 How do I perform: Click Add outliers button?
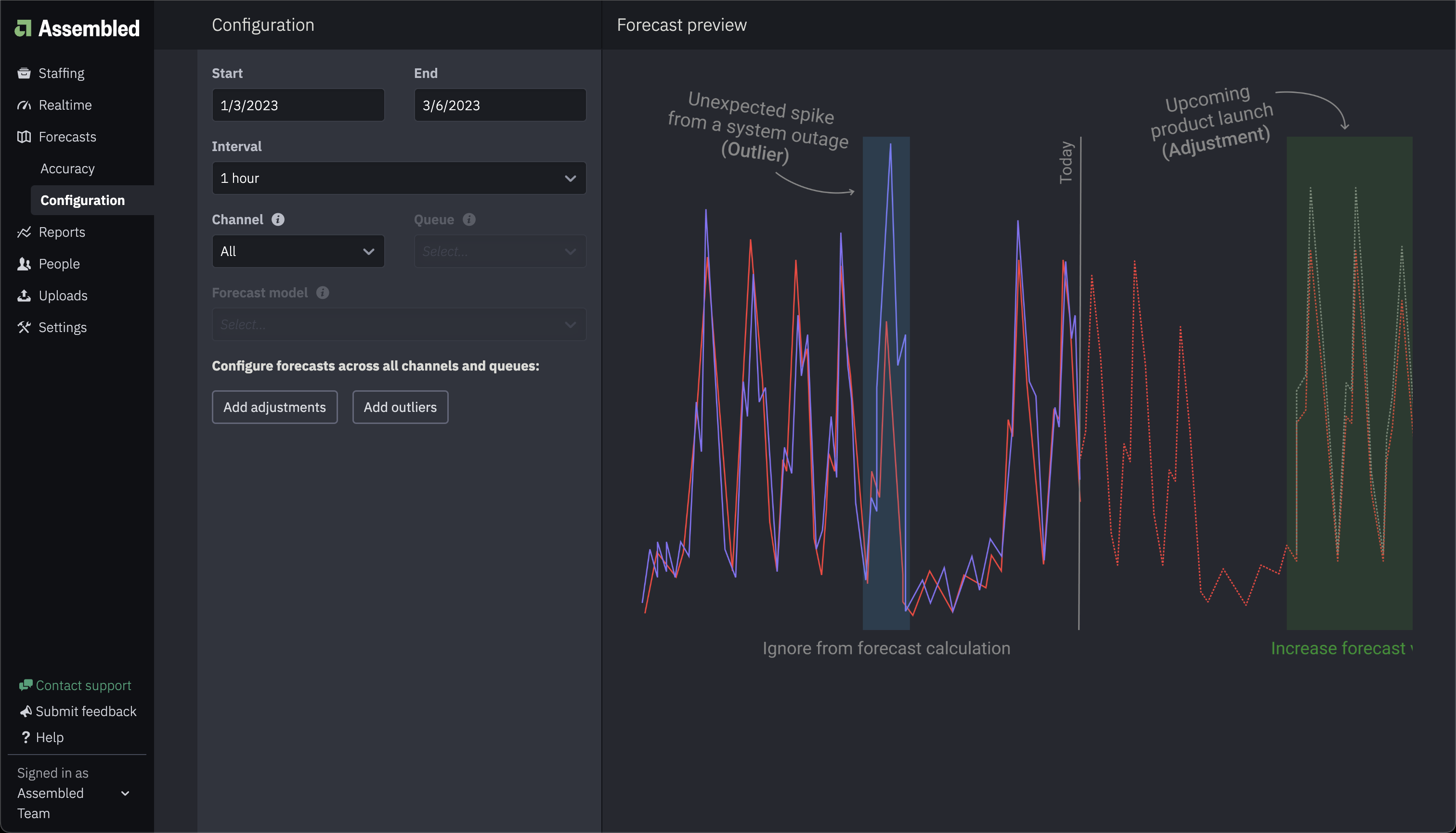[400, 407]
